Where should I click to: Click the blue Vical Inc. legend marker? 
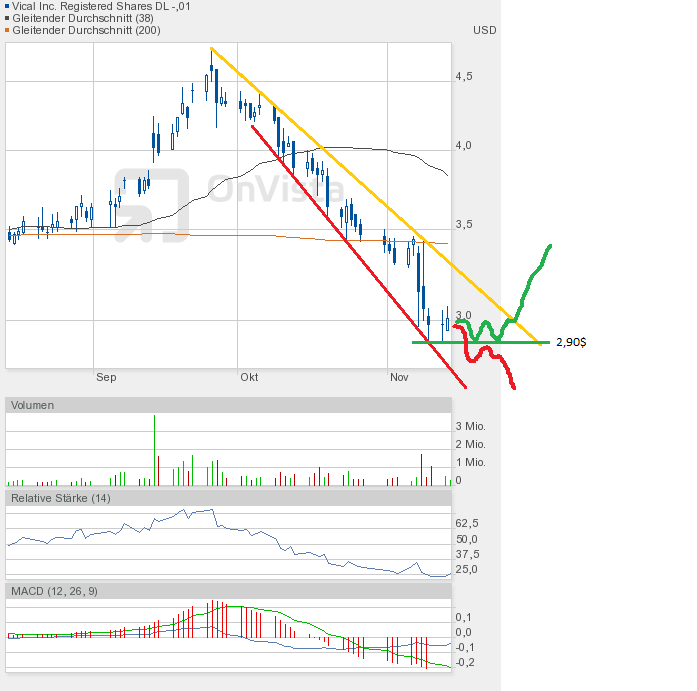click(8, 7)
